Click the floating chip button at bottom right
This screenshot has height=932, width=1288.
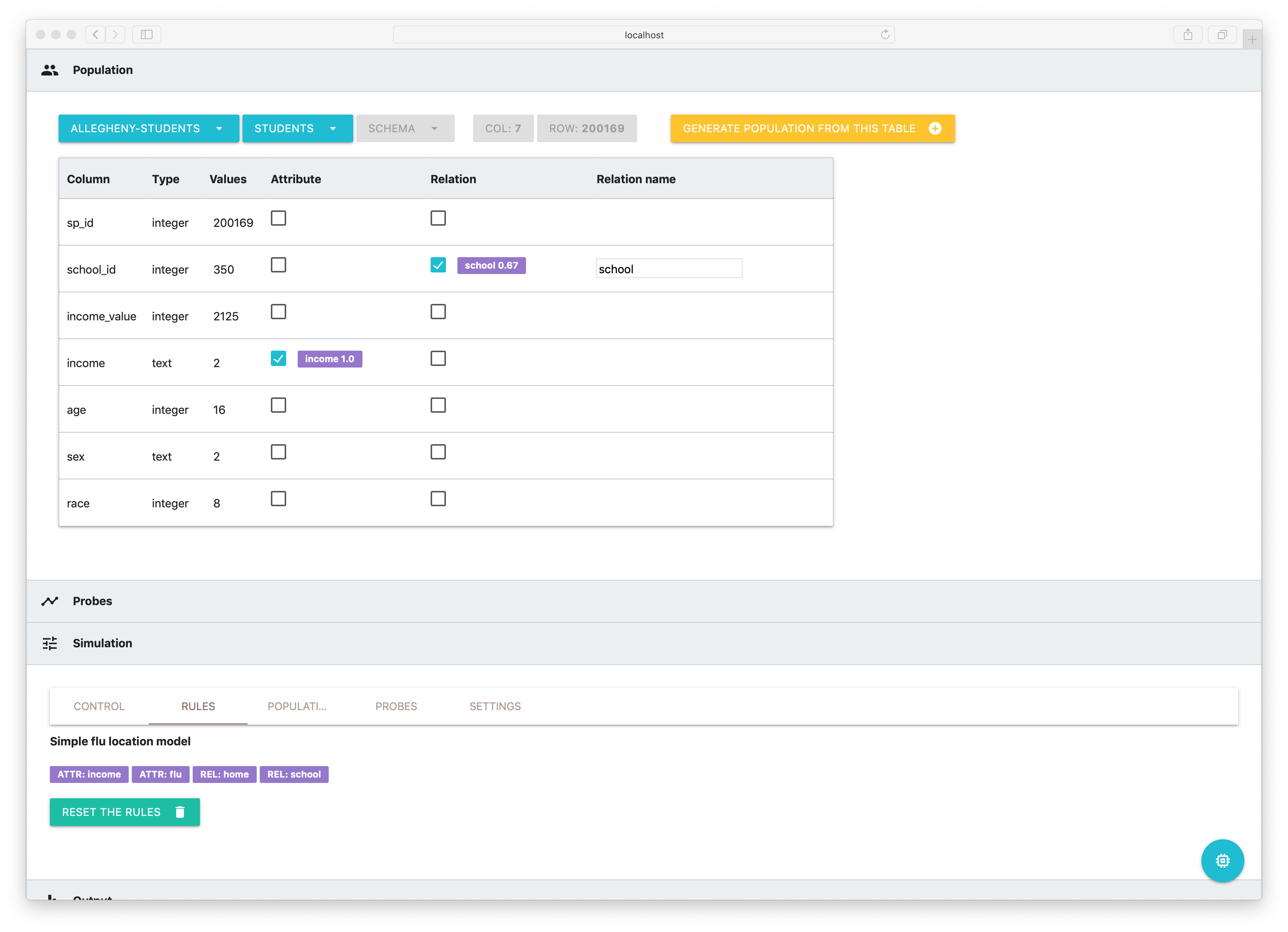1222,860
